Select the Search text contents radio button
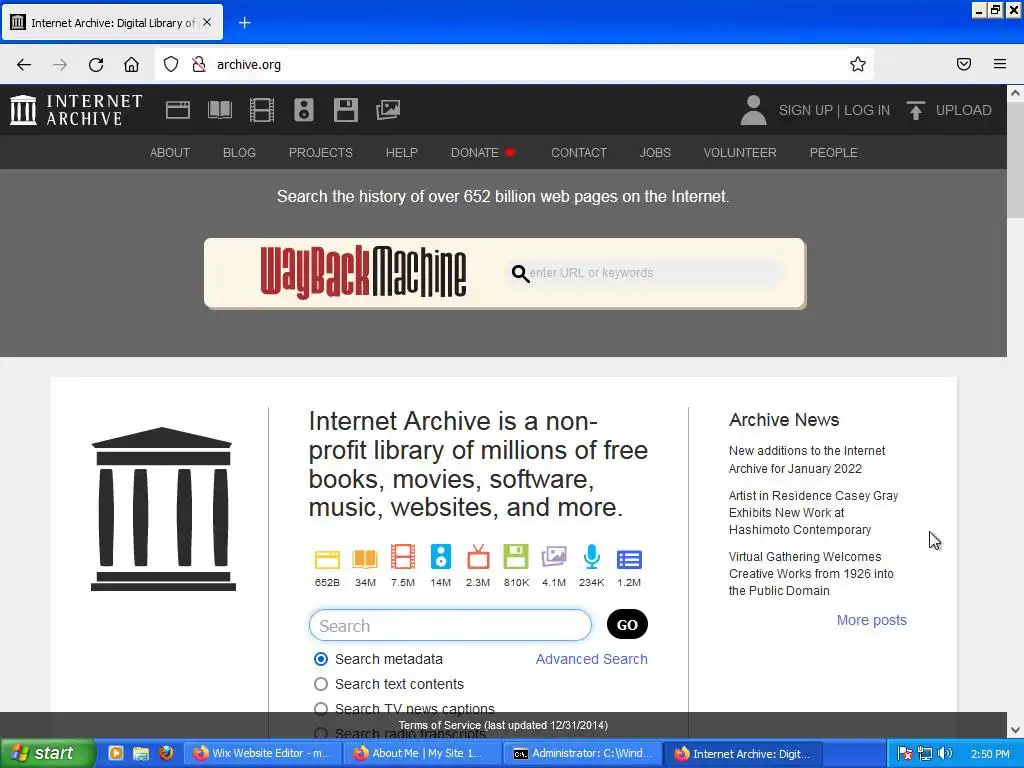Image resolution: width=1024 pixels, height=768 pixels. click(x=321, y=684)
